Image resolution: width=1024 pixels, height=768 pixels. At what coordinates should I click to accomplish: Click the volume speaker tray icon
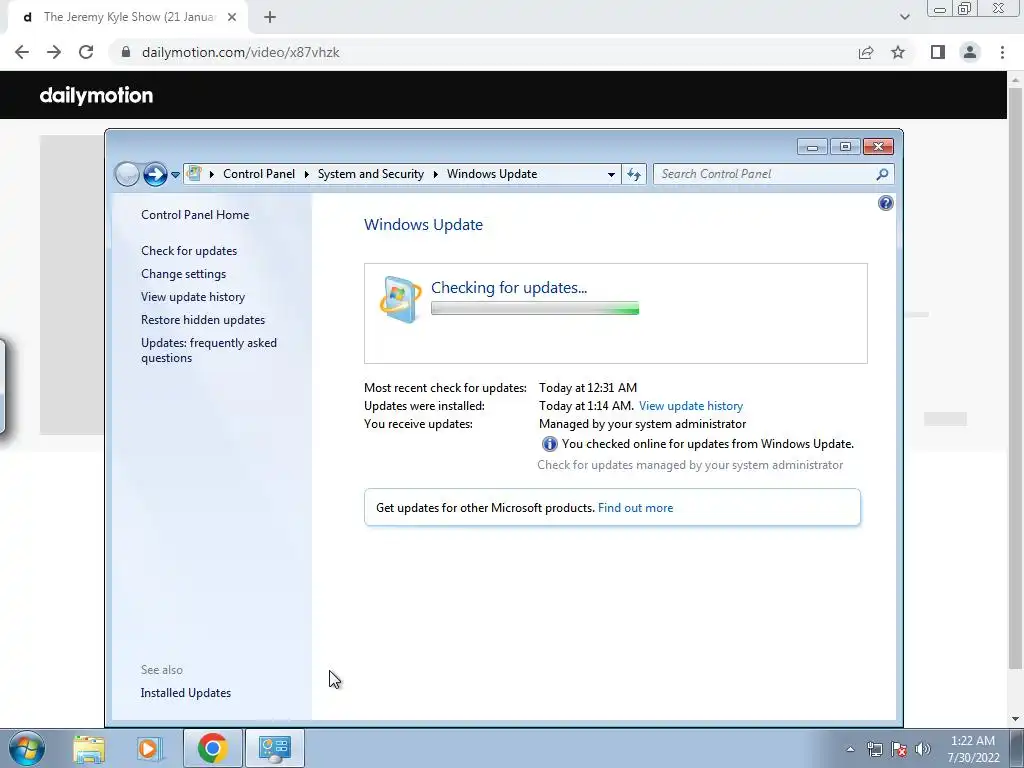(923, 749)
